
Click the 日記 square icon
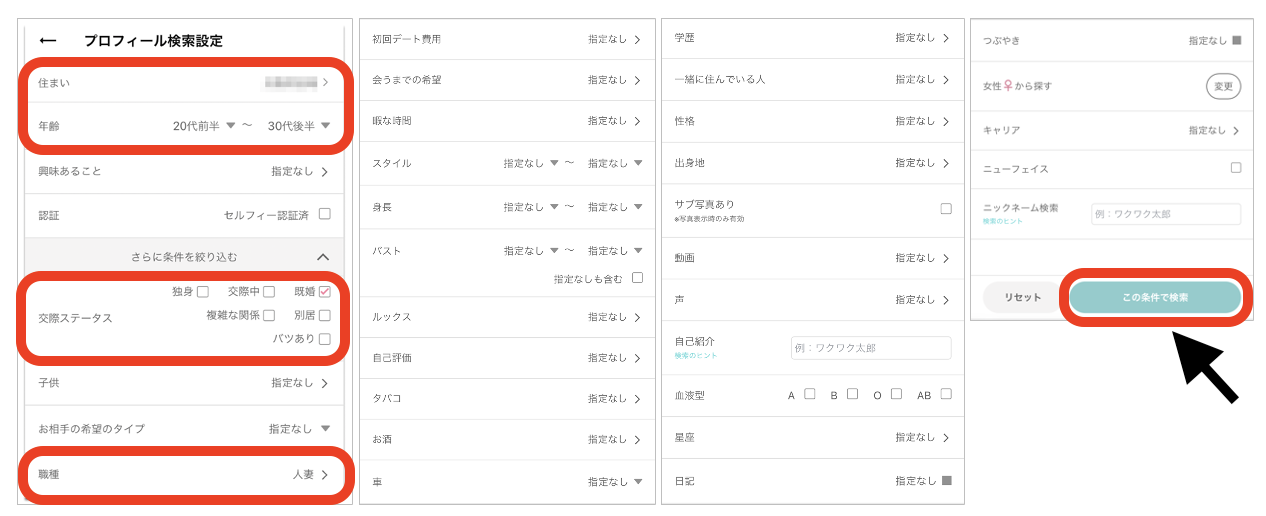(946, 481)
